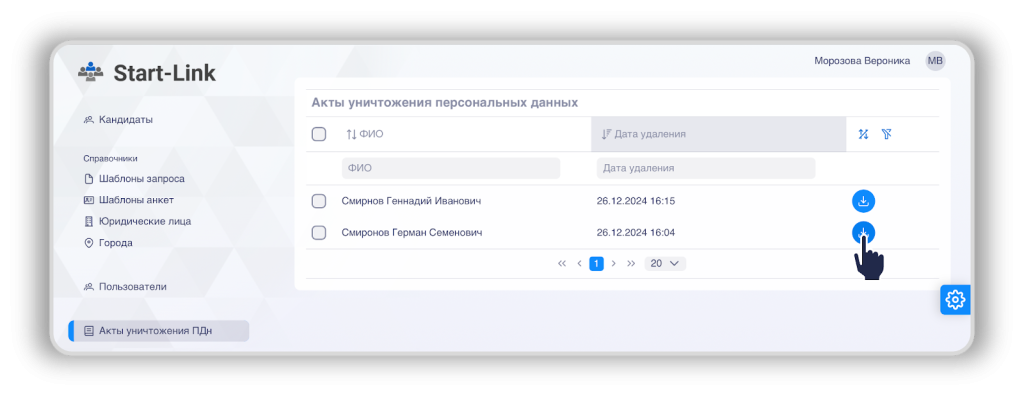Open the 20 rows-per-page dropdown

point(665,263)
